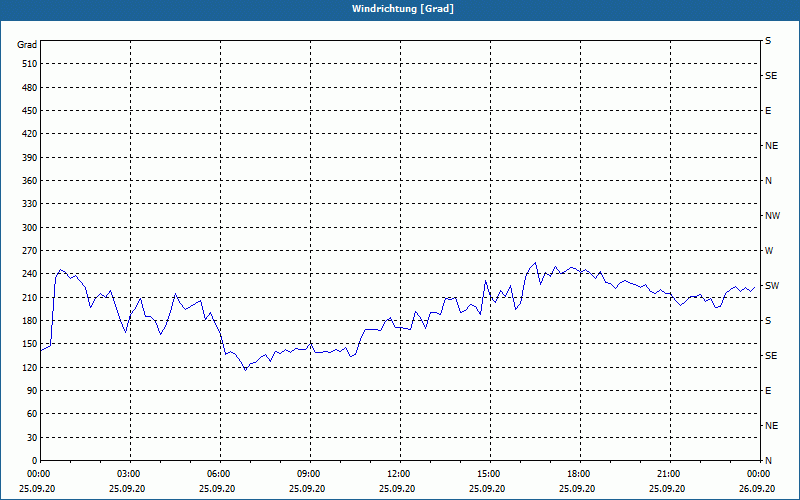Screen dimensions: 800x500
Task: Select the lower 'E' label beside 90
Action: coord(768,391)
